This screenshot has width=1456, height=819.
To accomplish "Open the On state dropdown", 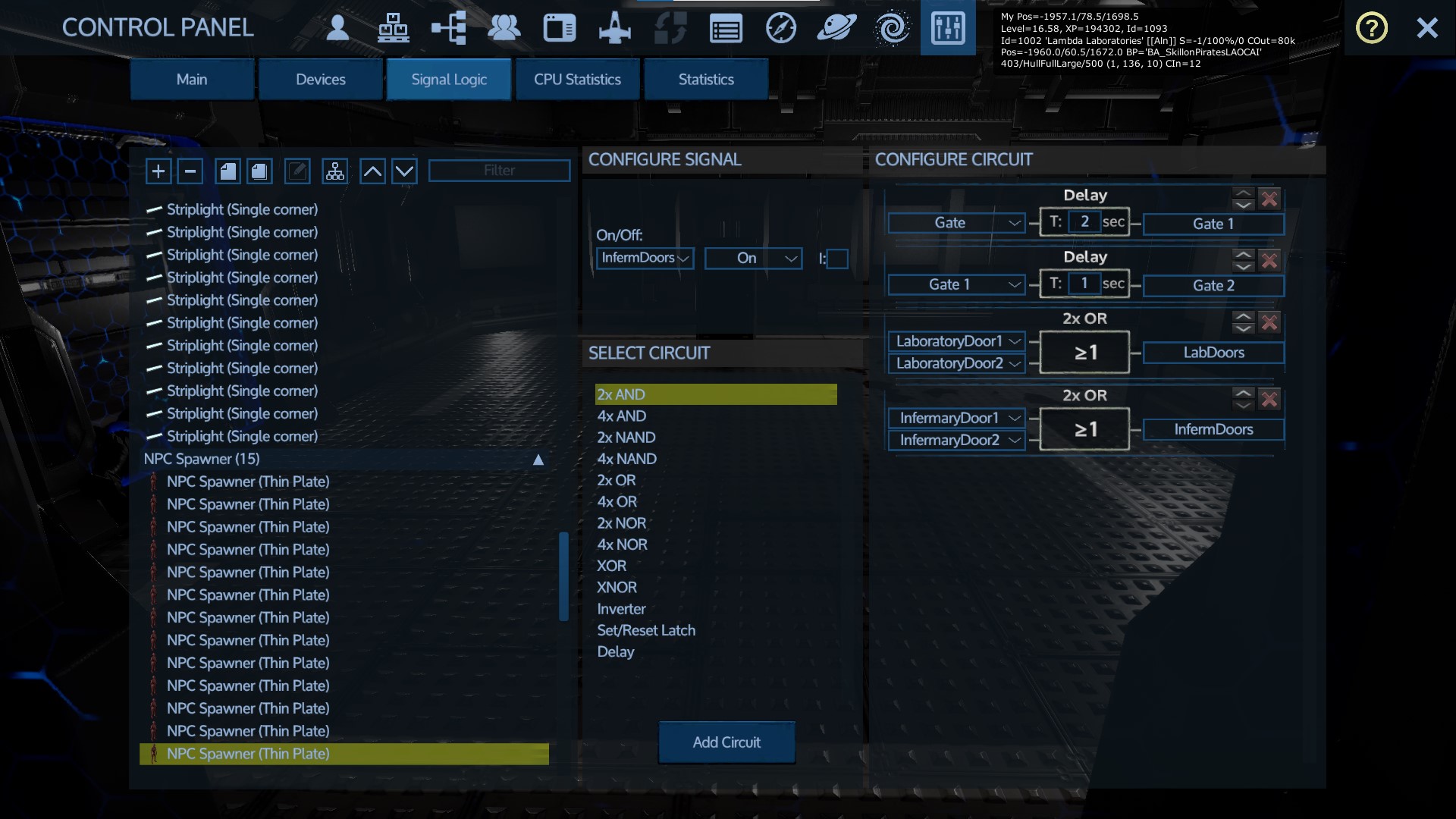I will [753, 259].
